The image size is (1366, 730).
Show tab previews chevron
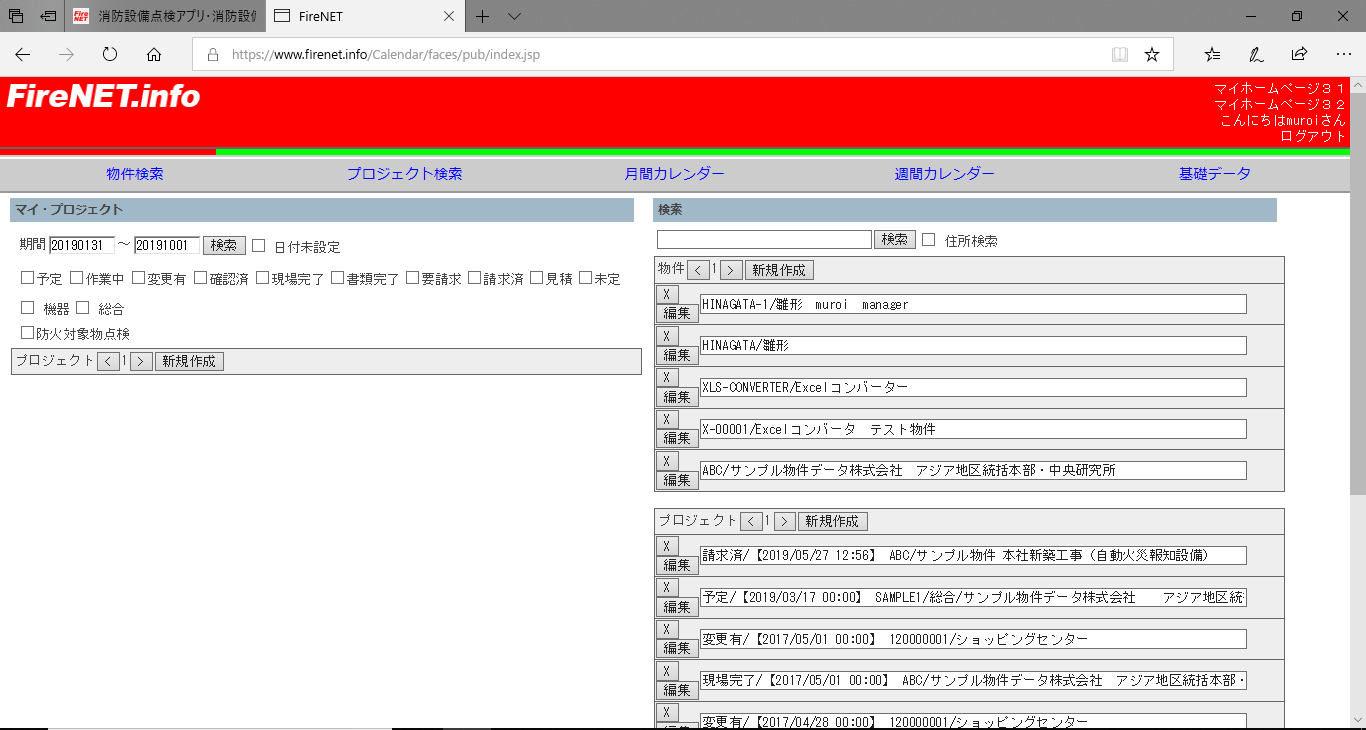tap(514, 16)
